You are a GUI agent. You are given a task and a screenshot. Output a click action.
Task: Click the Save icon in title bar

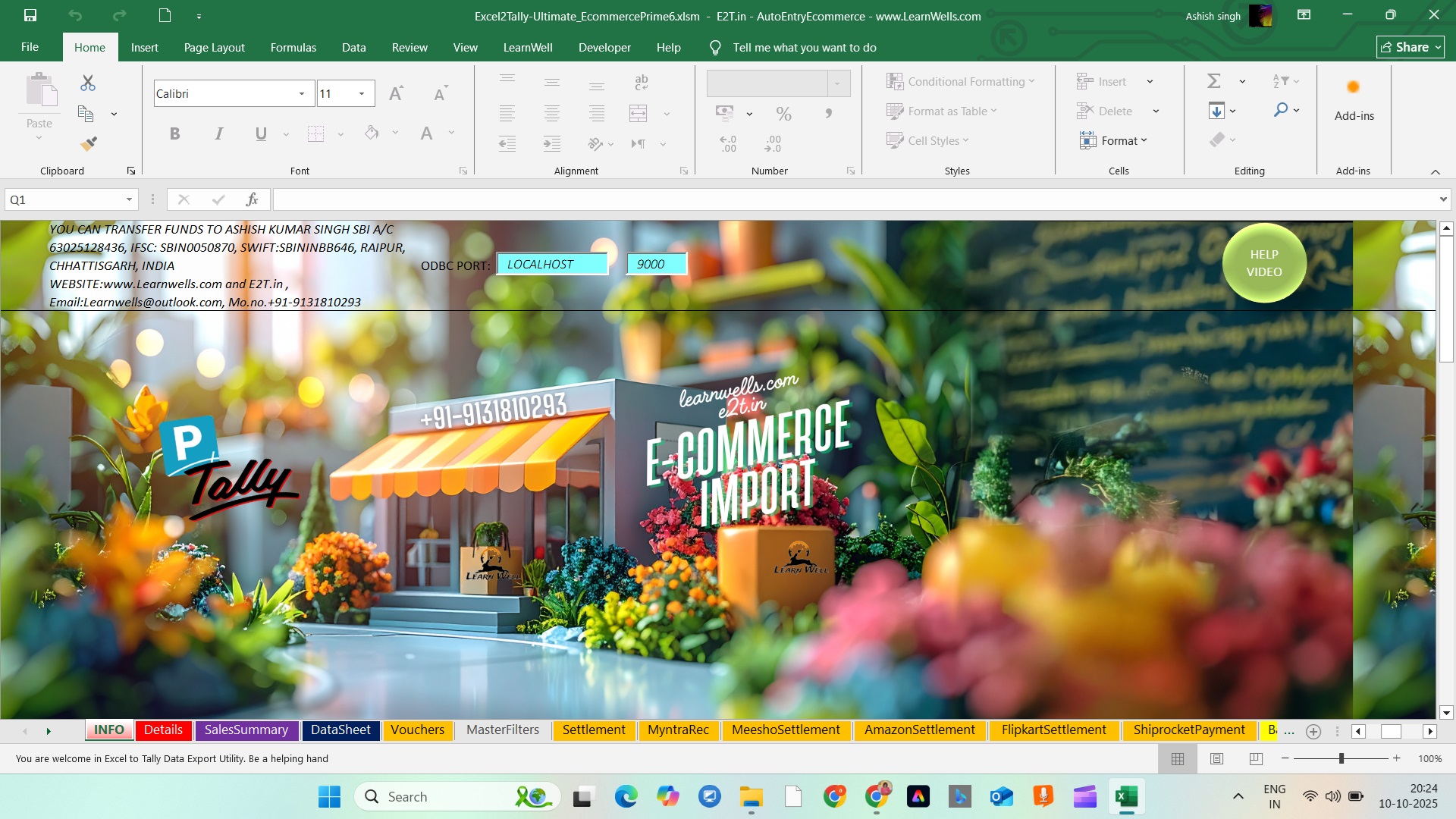pyautogui.click(x=30, y=15)
